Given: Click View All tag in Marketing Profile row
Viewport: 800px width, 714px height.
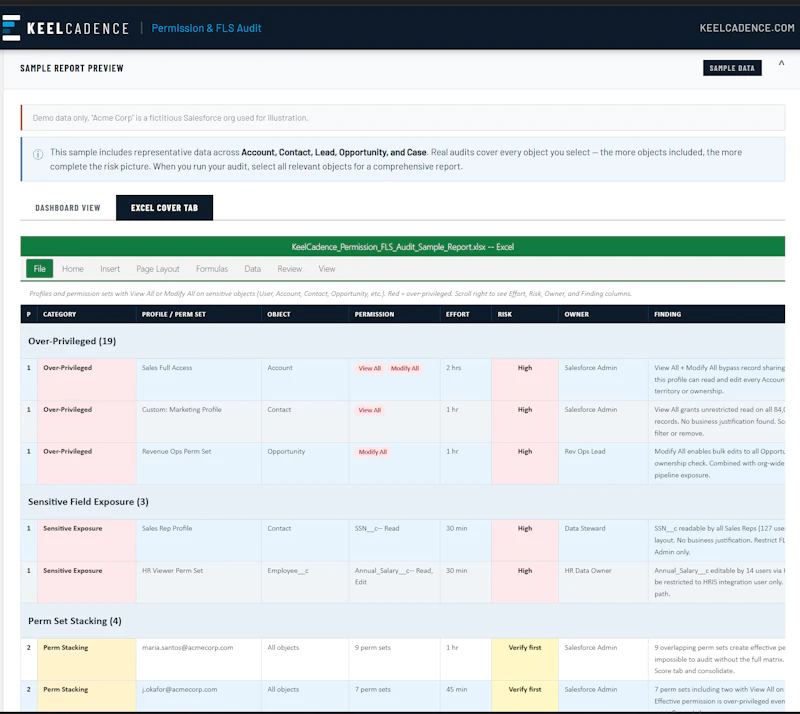Looking at the screenshot, I should 369,410.
